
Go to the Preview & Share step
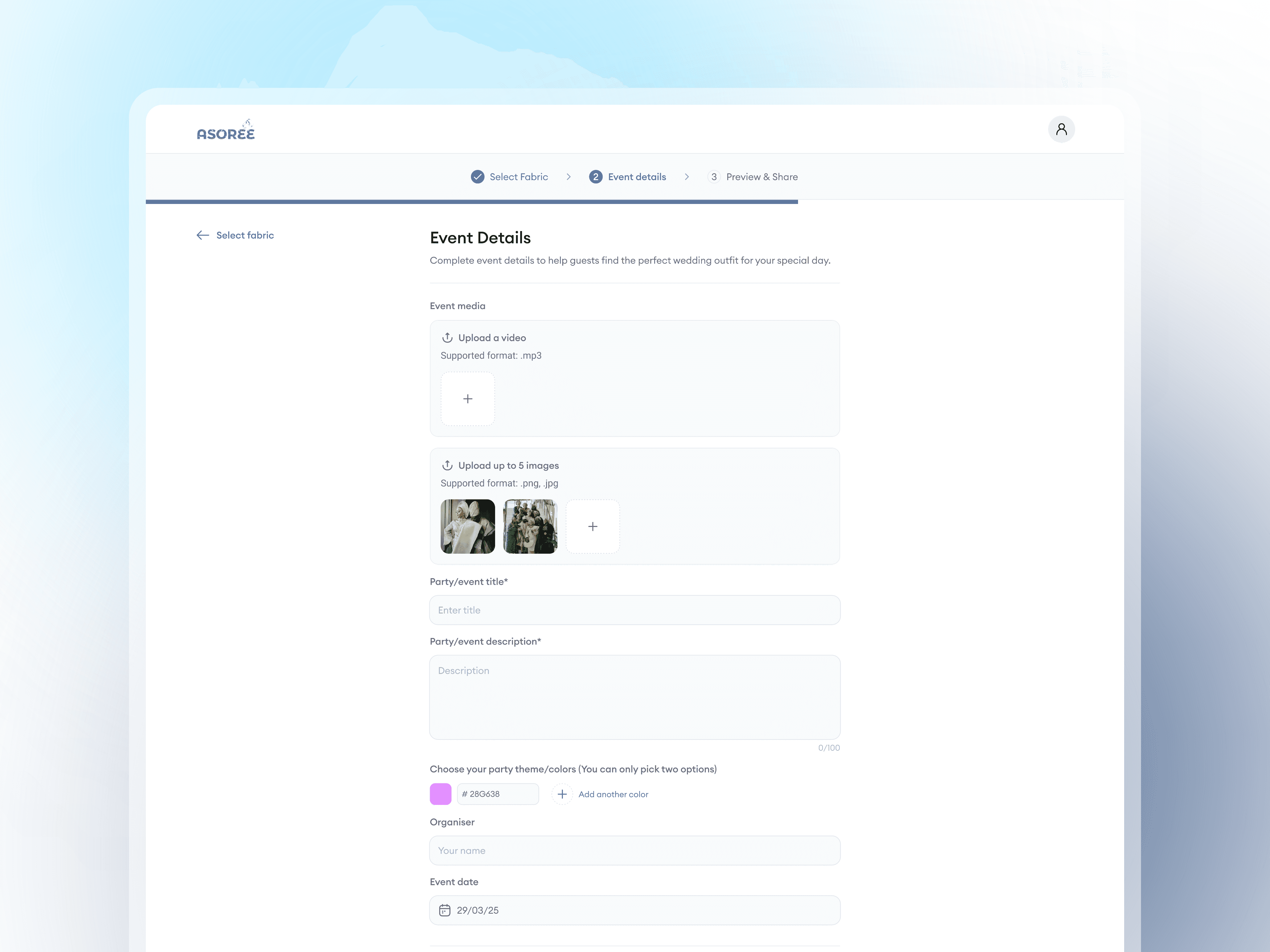[x=761, y=177]
